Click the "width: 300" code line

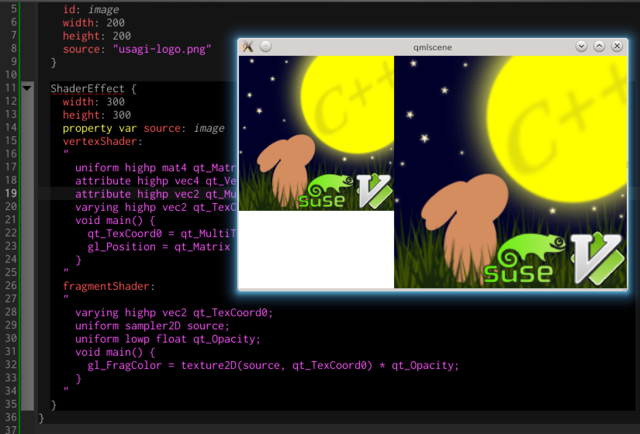pos(93,102)
